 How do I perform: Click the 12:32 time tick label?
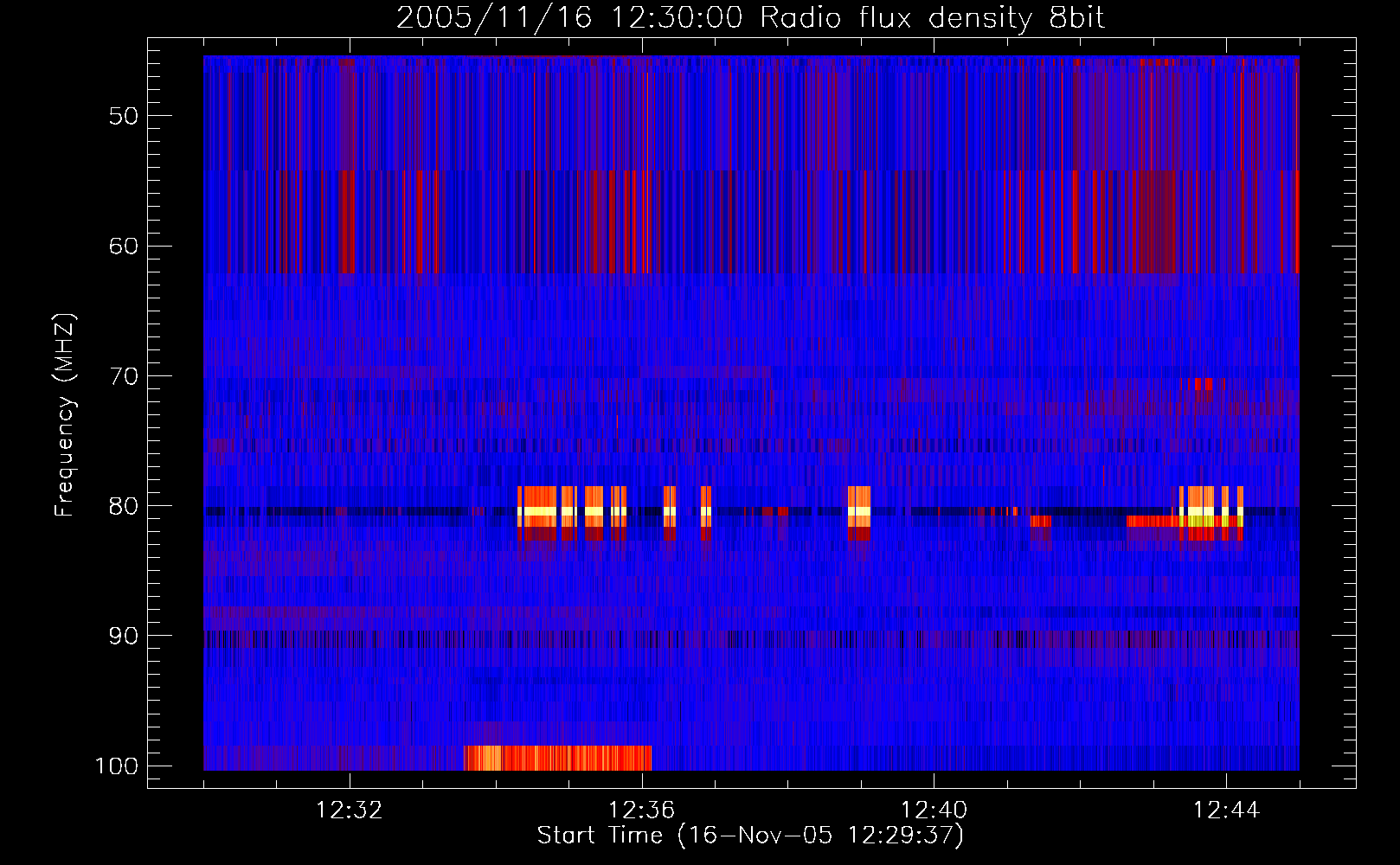(350, 811)
